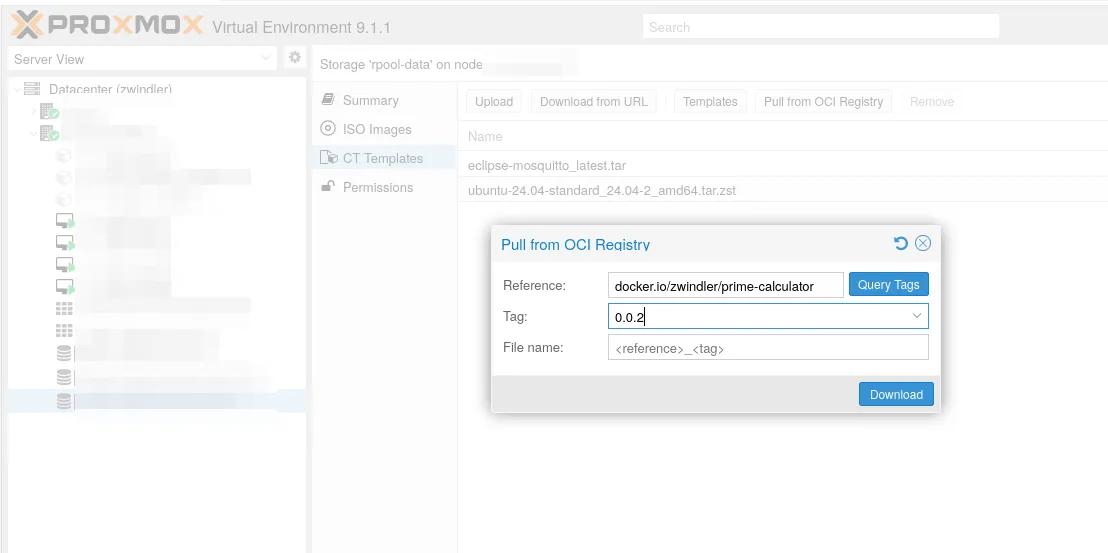Image resolution: width=1108 pixels, height=553 pixels.
Task: Click the gear icon next to Server View
Action: click(295, 58)
